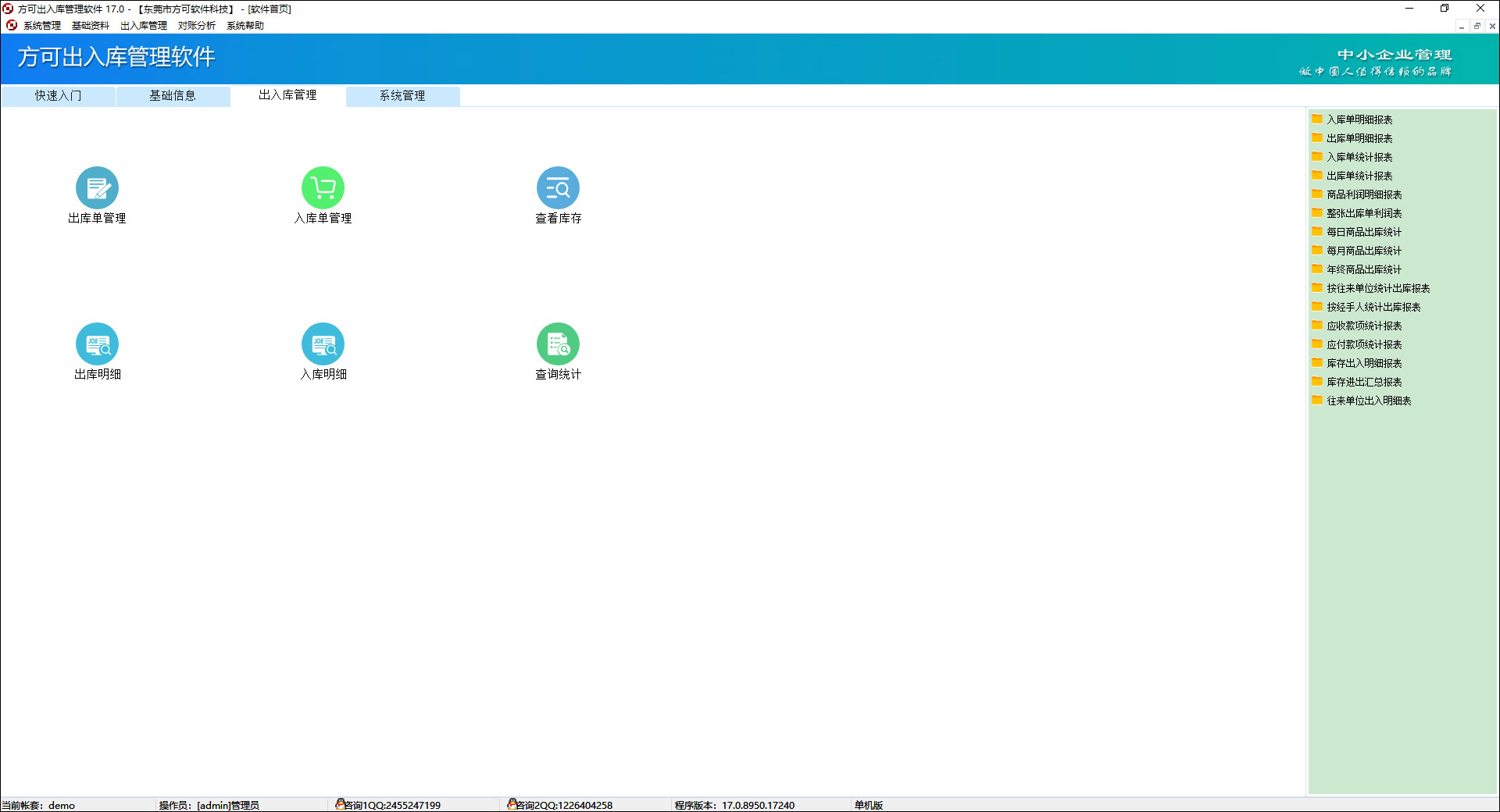Switch to the 基础信息 tab

click(173, 96)
